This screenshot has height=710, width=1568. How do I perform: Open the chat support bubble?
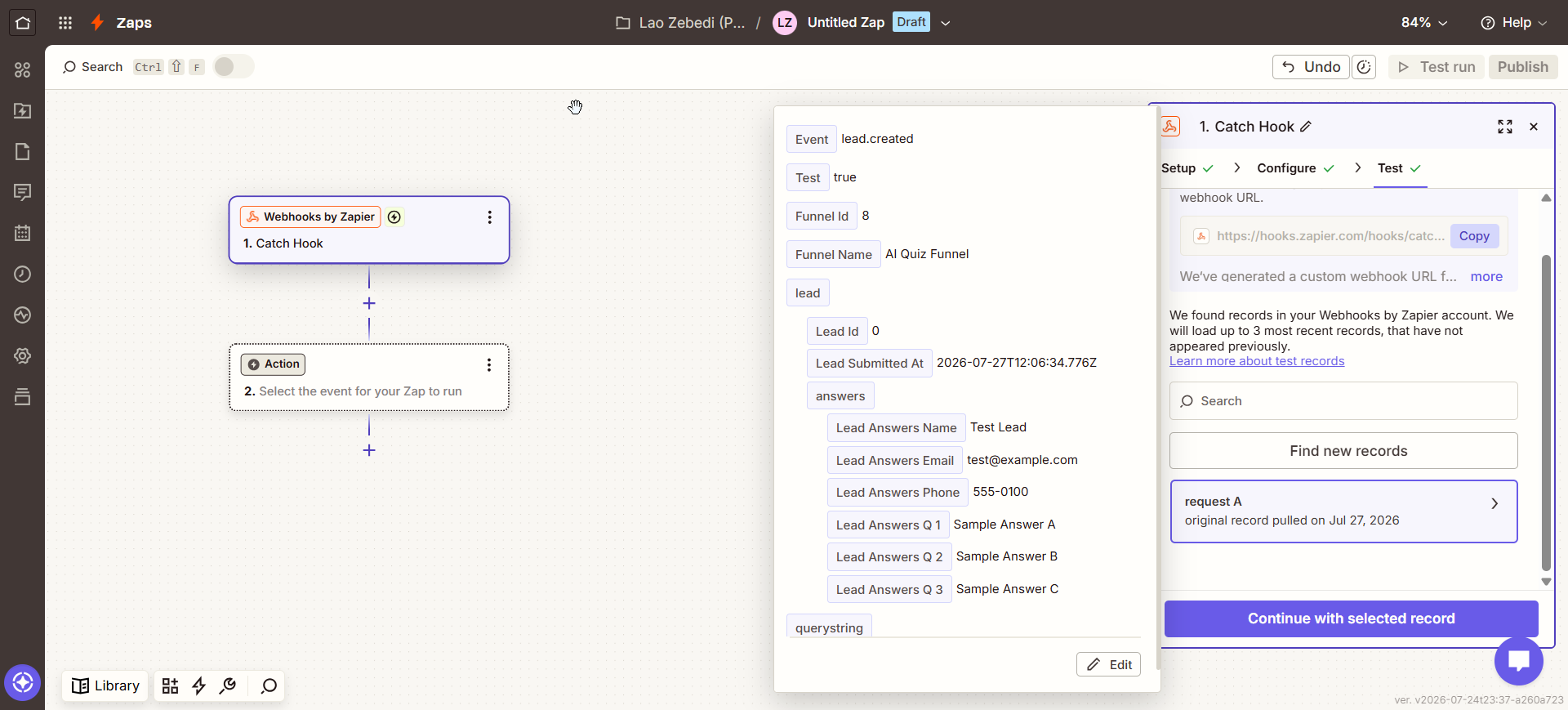click(1518, 660)
